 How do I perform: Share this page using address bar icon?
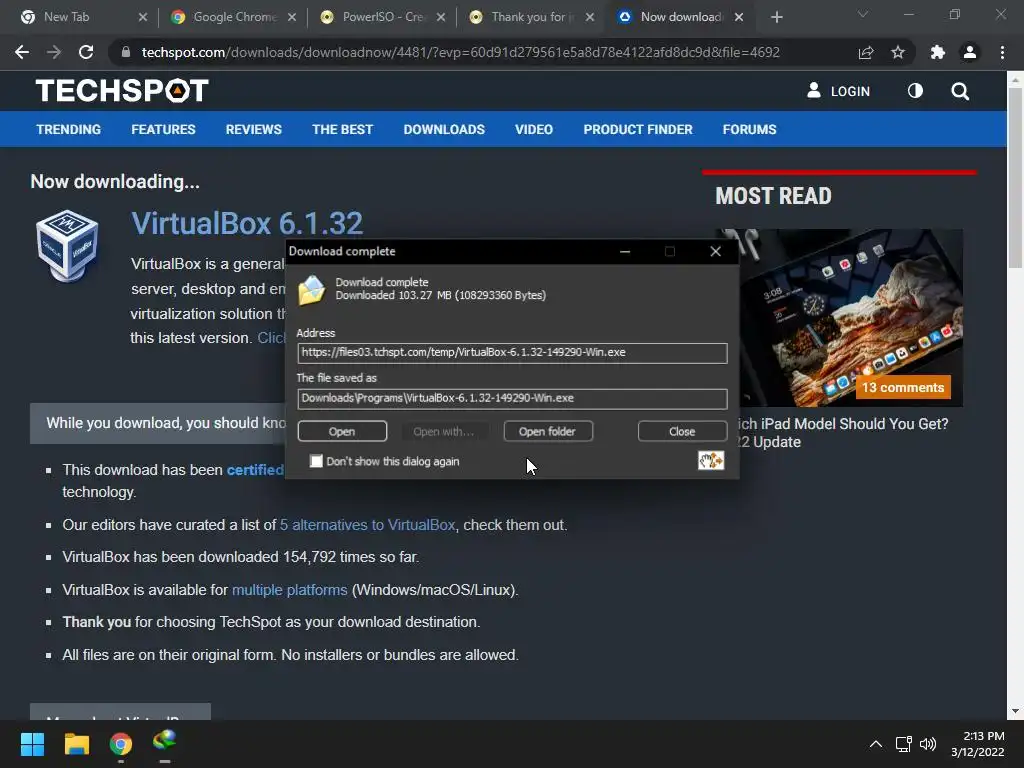pos(866,52)
